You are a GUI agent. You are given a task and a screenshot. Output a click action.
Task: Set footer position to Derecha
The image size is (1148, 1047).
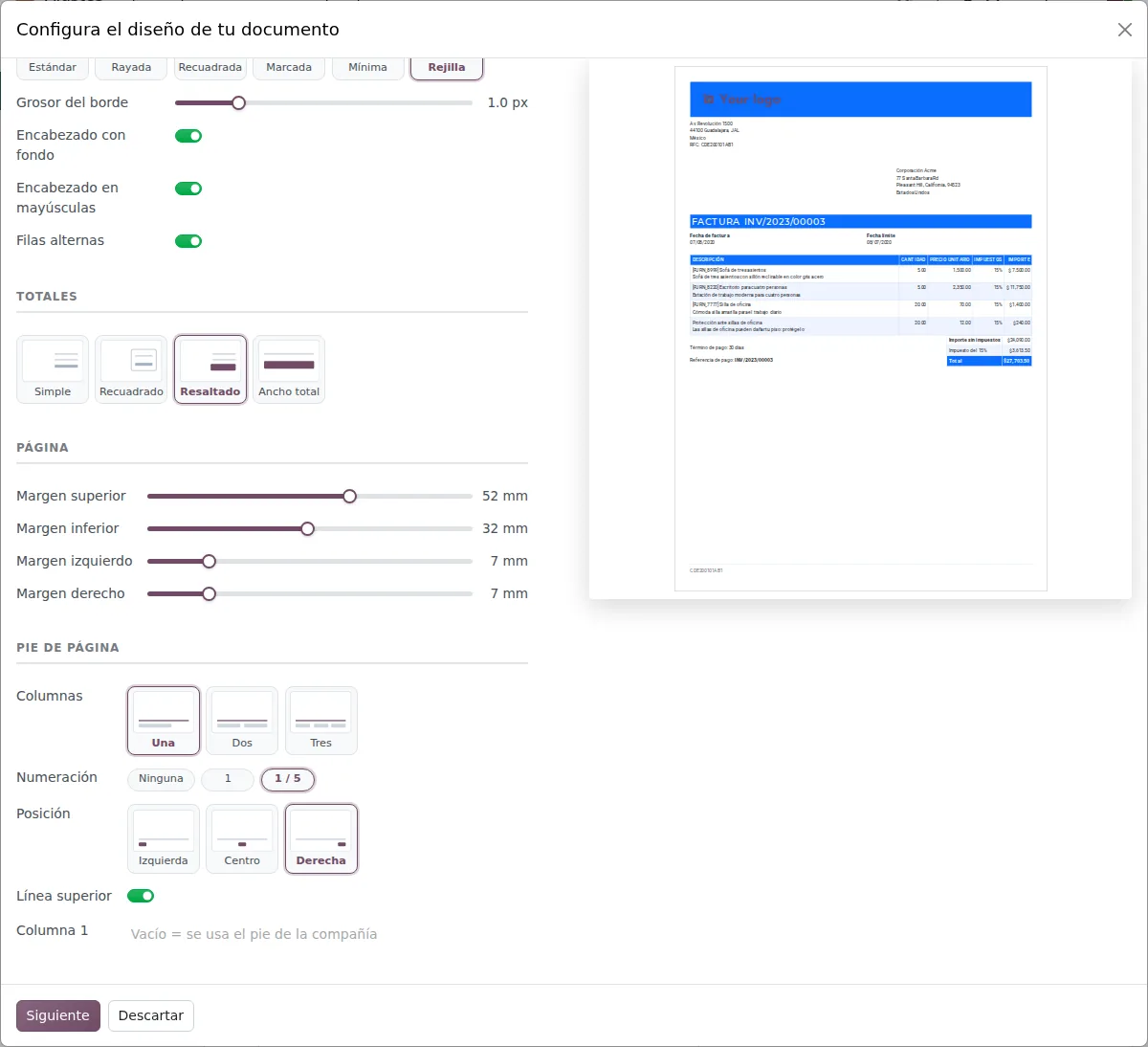(321, 838)
